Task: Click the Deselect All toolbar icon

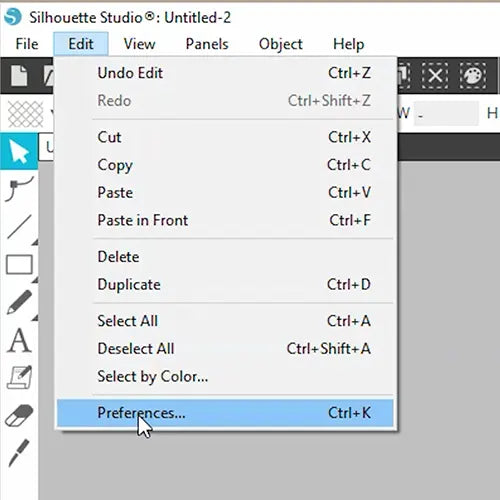Action: [435, 76]
